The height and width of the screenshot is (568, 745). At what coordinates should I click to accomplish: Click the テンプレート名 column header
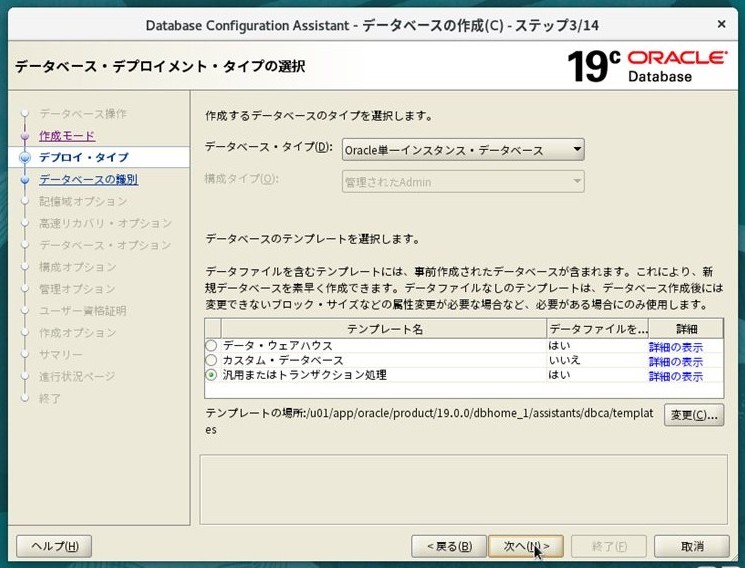(x=384, y=329)
